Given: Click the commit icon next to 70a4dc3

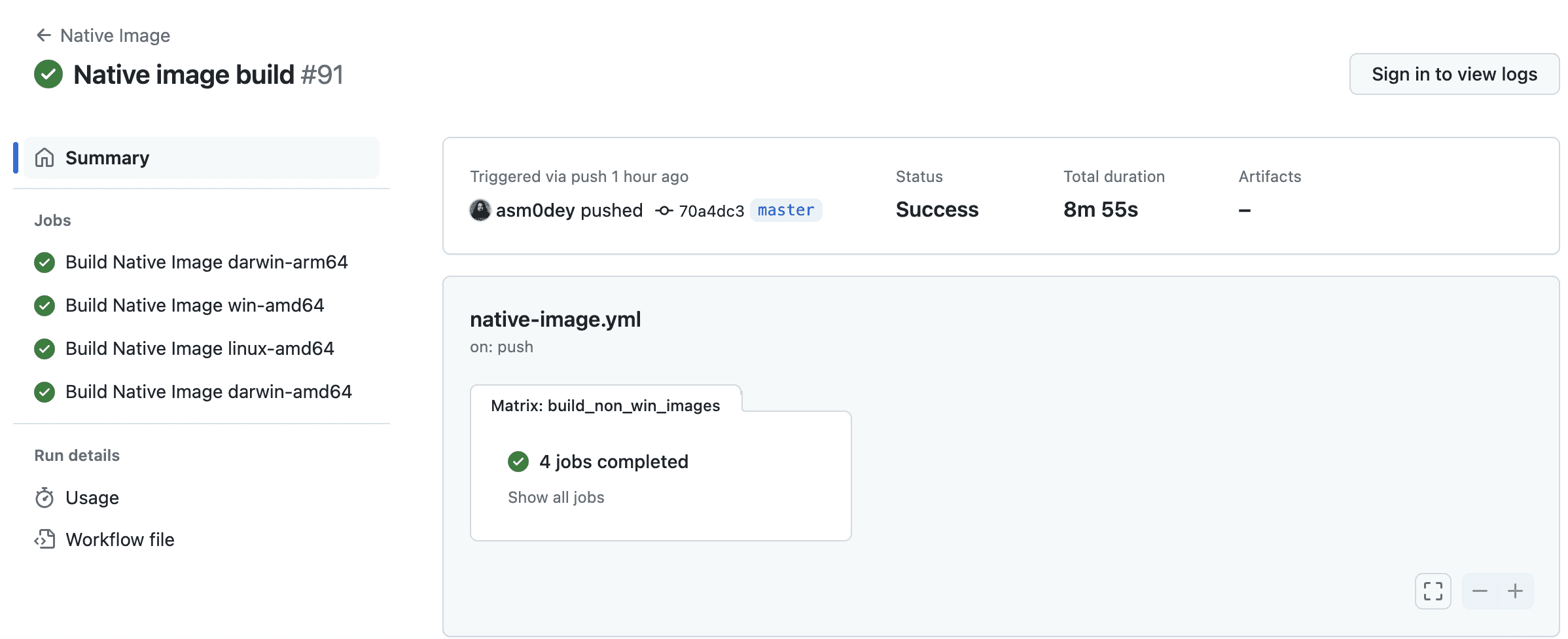Looking at the screenshot, I should 664,210.
